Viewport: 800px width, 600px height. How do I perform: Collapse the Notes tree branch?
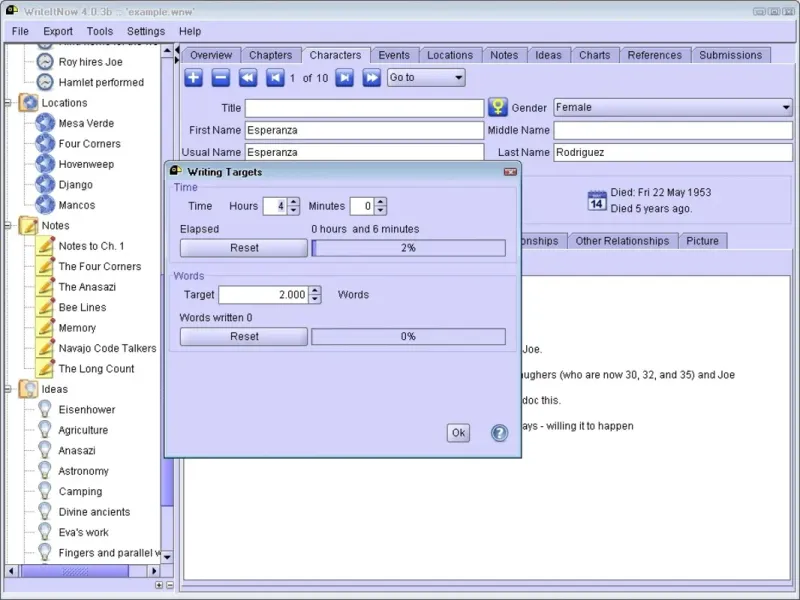(x=8, y=226)
